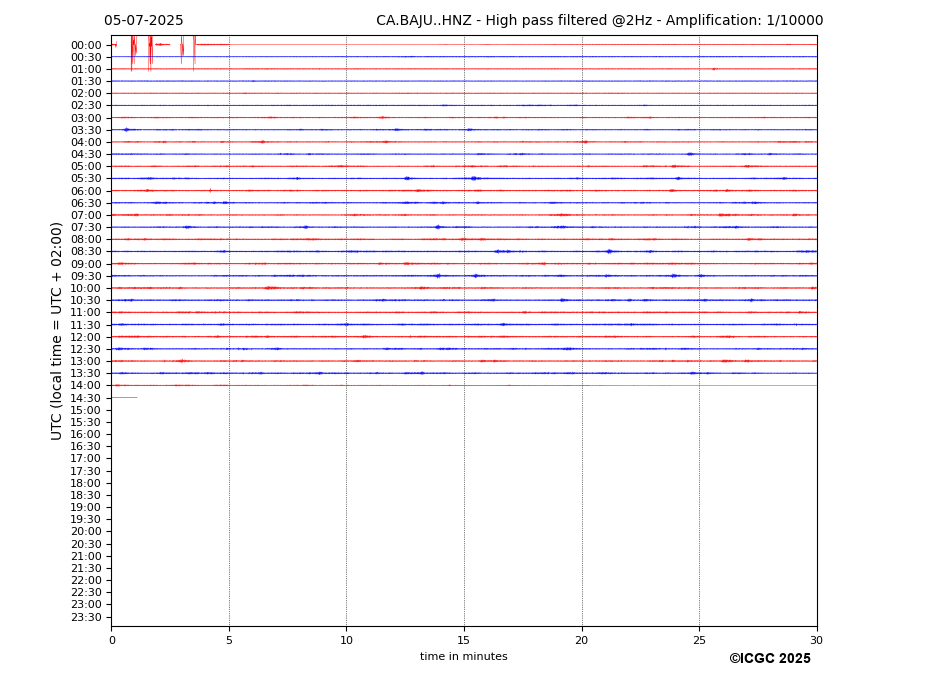Click the 09:30 time row label
The height and width of the screenshot is (696, 927).
coord(86,276)
